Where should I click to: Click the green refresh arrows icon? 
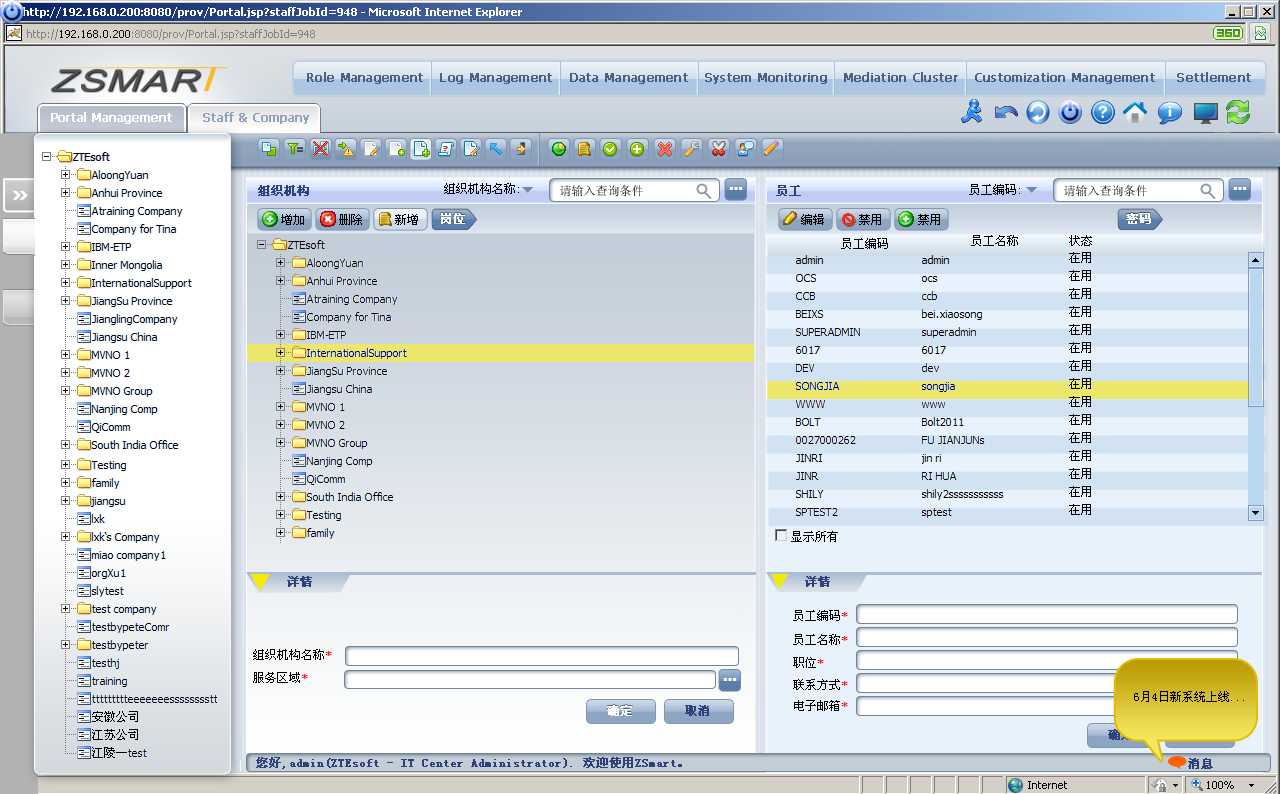pos(1238,112)
